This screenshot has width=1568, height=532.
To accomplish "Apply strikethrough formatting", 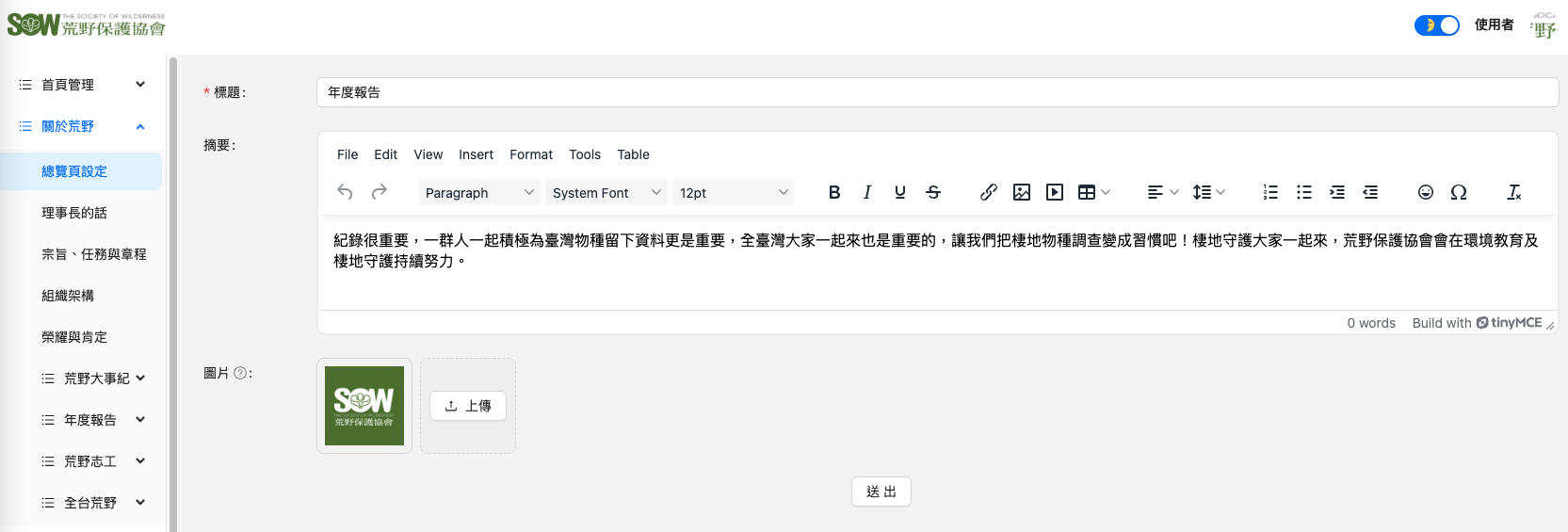I will pos(933,192).
